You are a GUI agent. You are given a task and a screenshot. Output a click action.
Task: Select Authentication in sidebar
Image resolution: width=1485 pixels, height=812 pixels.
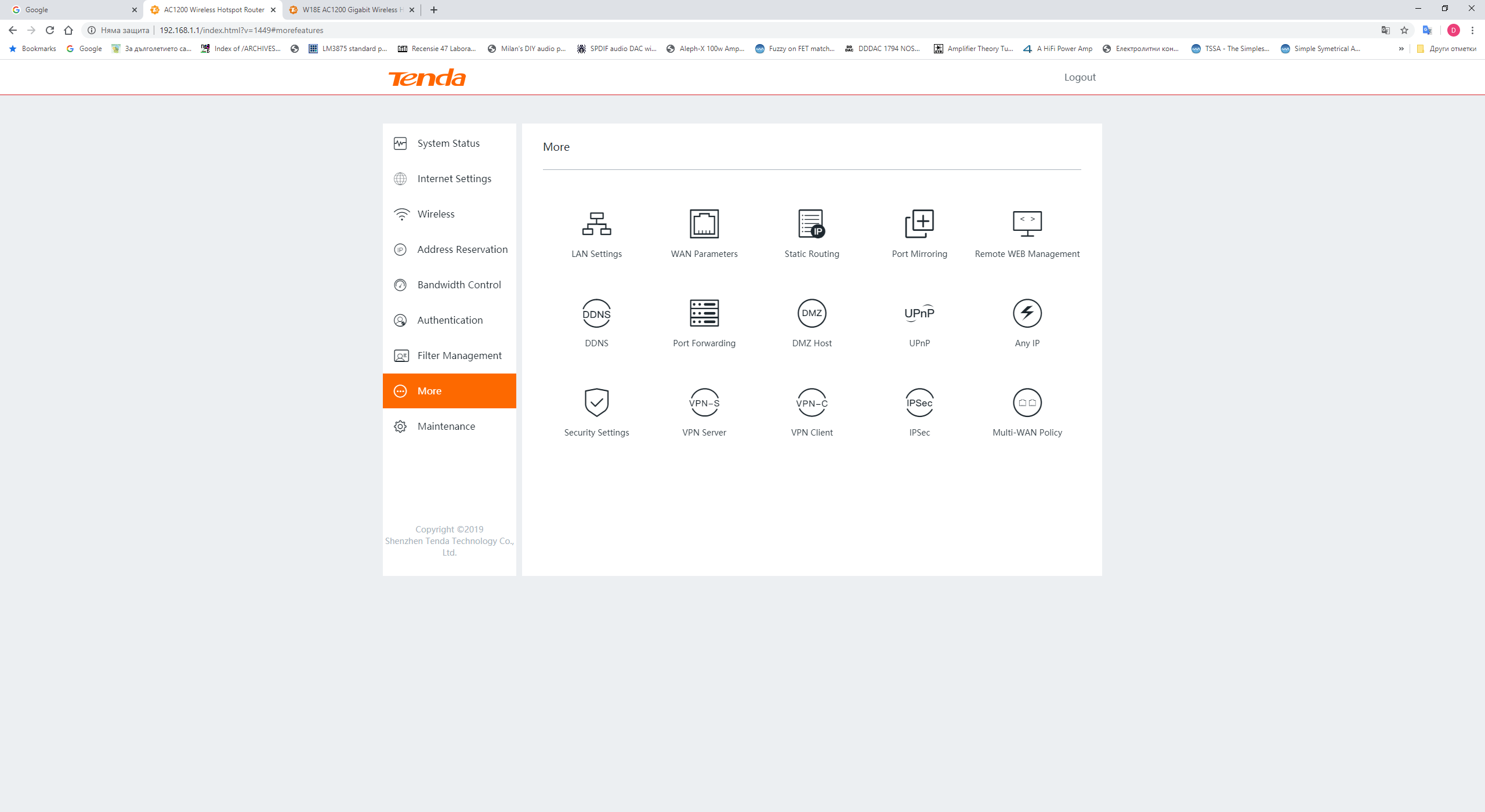point(450,320)
